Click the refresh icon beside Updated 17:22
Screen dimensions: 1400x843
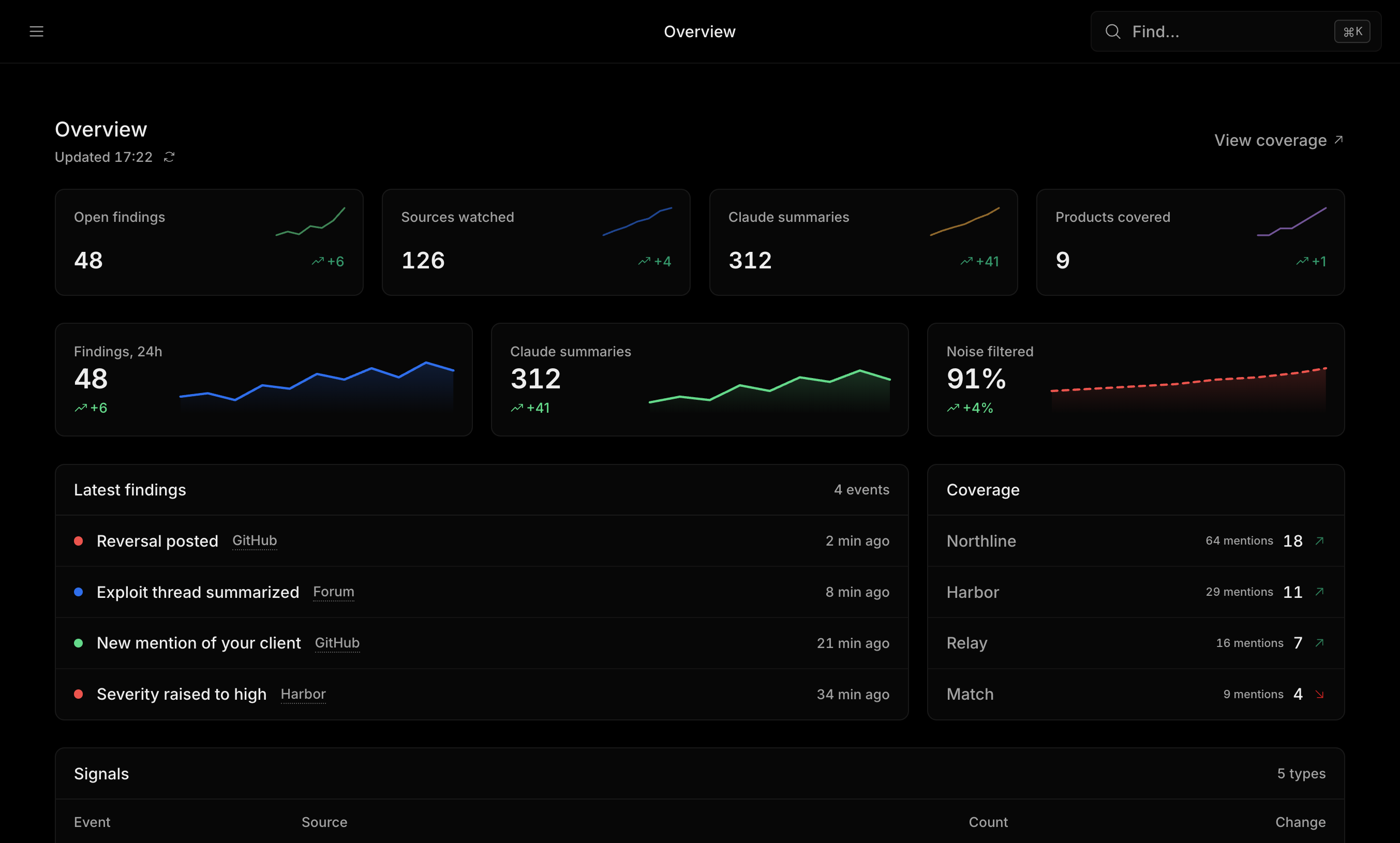169,157
